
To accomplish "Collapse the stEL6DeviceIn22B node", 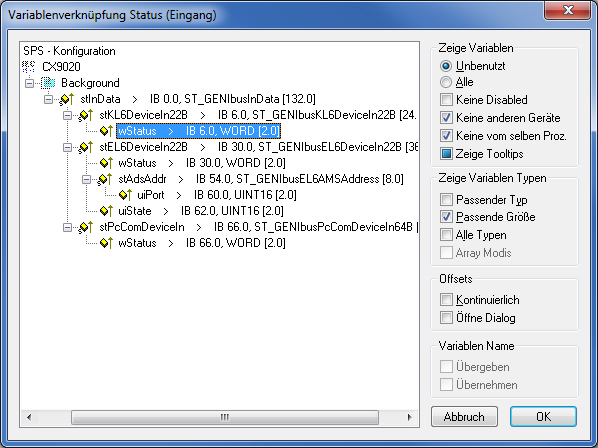I will click(68, 147).
